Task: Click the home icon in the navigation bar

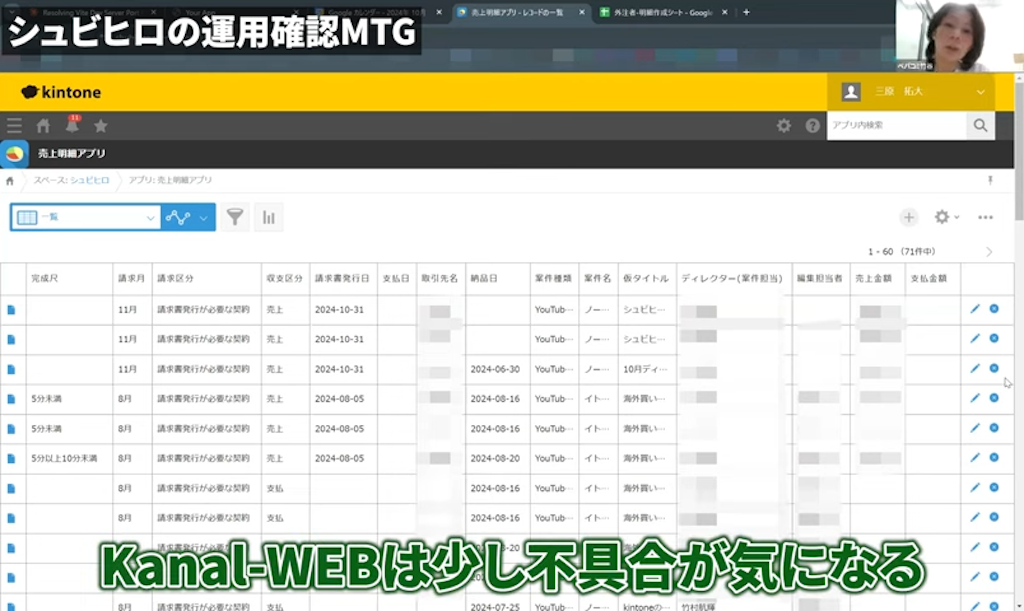Action: click(x=44, y=126)
